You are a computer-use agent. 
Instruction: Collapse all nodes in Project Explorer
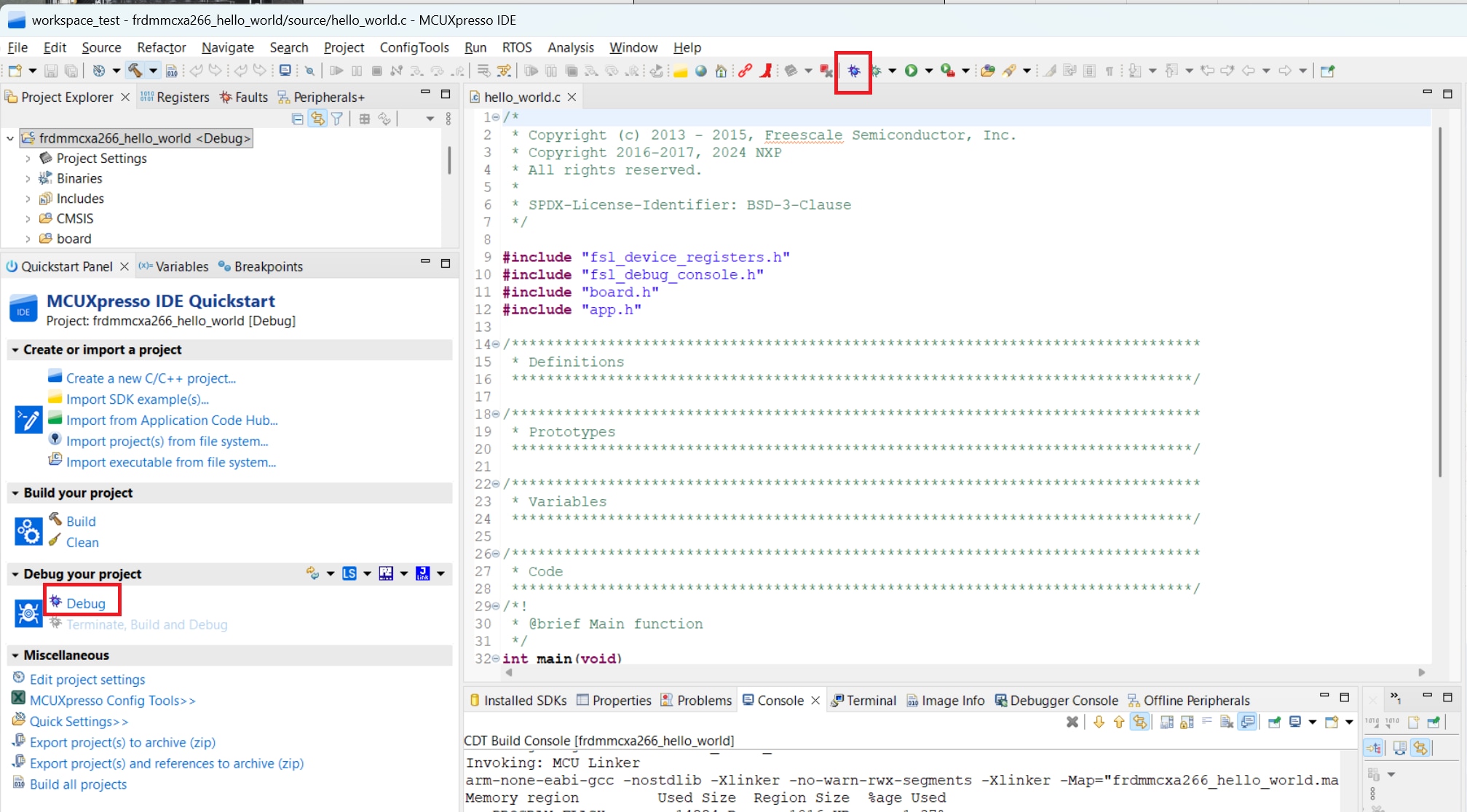[x=297, y=119]
